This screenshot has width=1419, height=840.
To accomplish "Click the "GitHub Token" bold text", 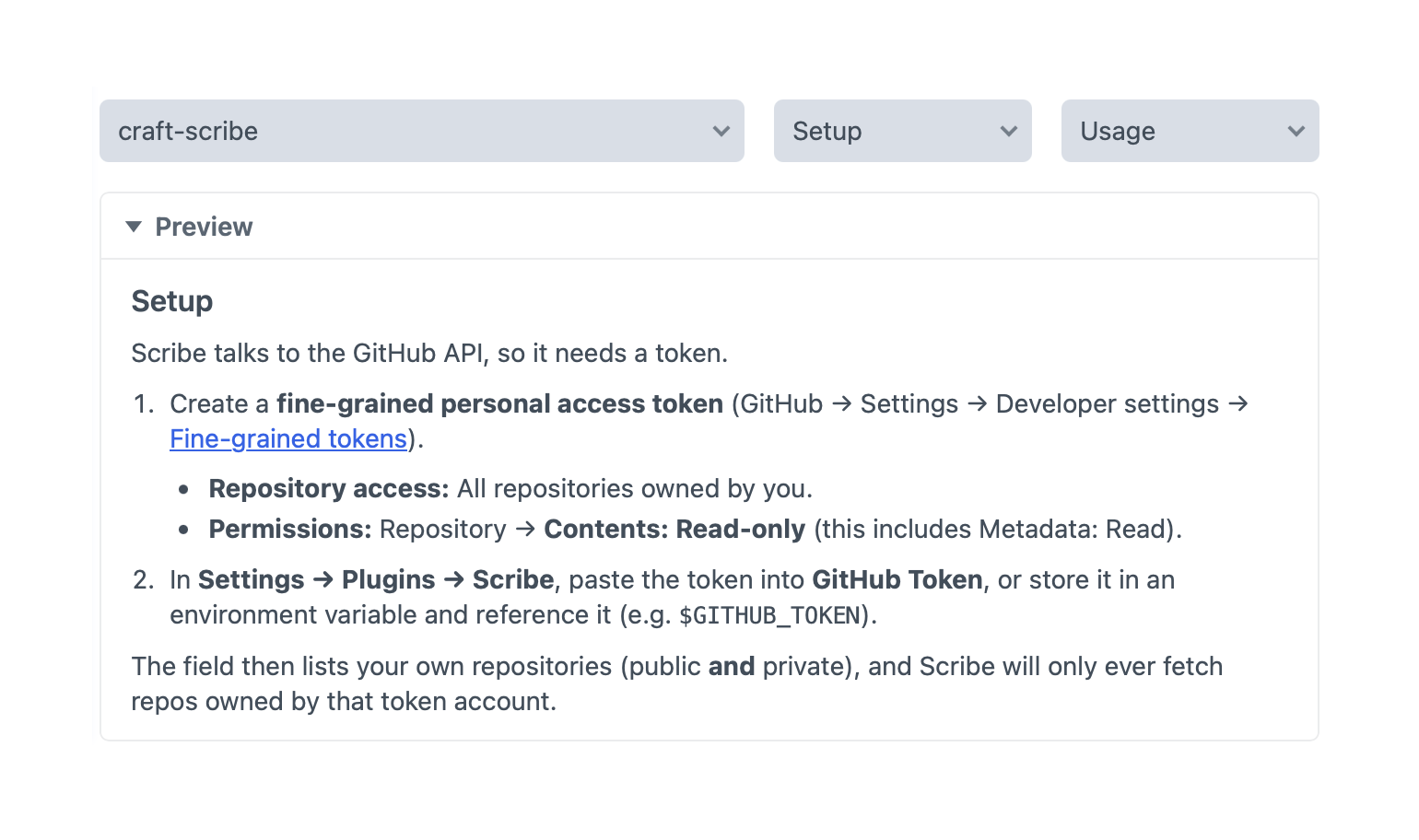I will 897,579.
